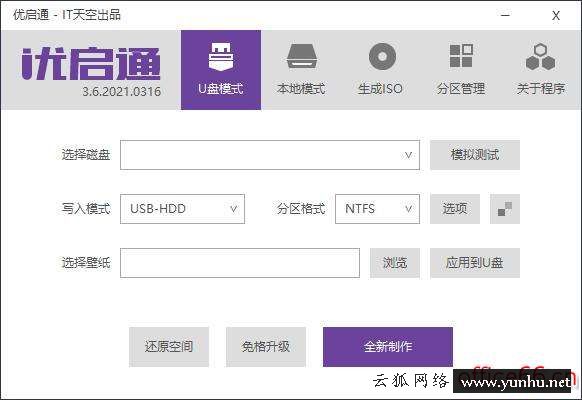Open the 分区格式 NTFS dropdown

377,209
